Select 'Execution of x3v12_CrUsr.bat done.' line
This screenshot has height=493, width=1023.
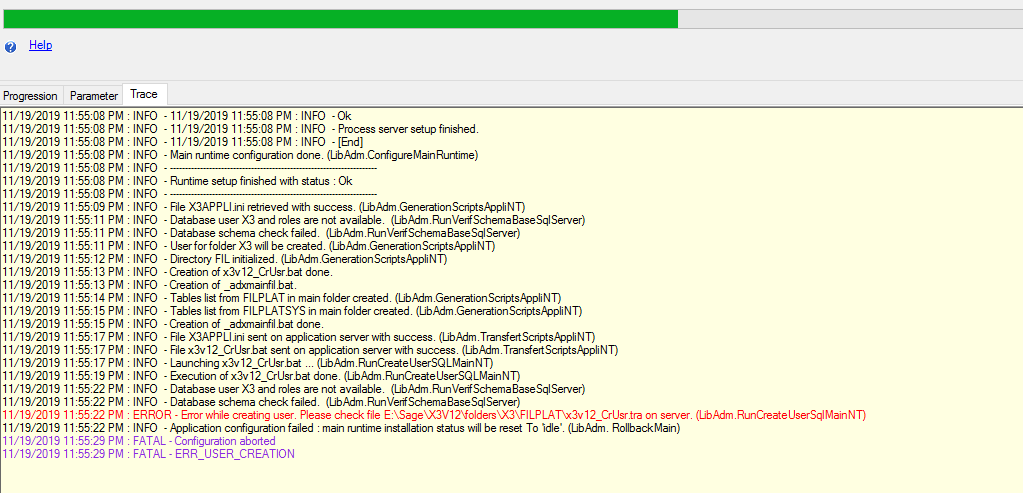point(261,376)
